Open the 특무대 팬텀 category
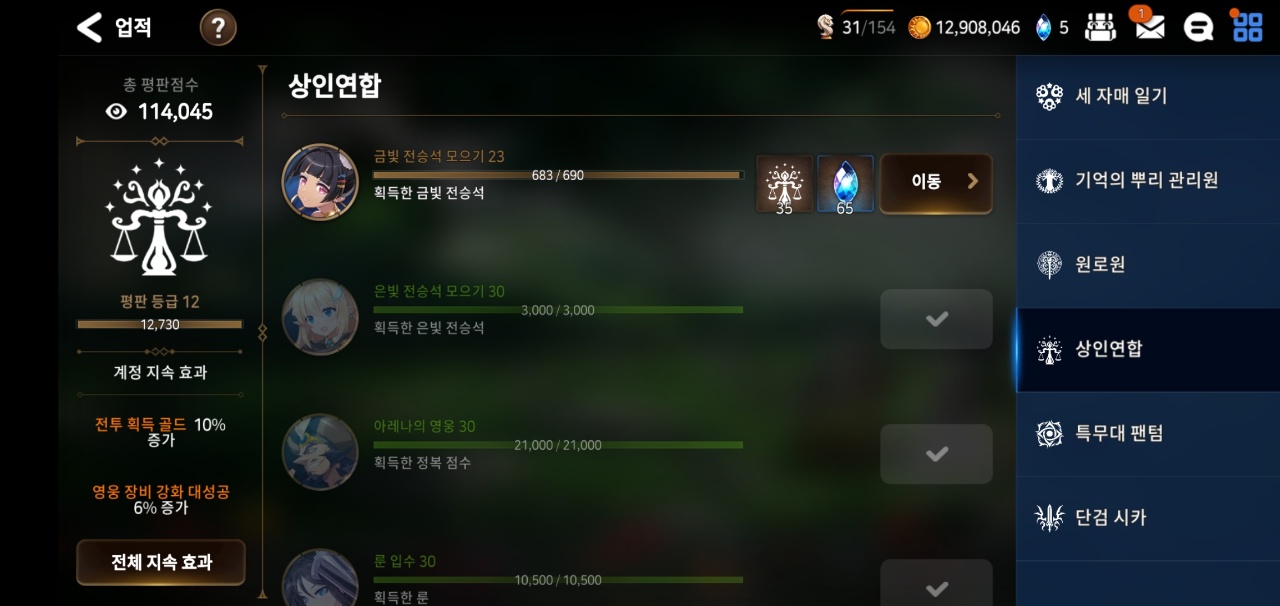The image size is (1280, 606). 1148,434
